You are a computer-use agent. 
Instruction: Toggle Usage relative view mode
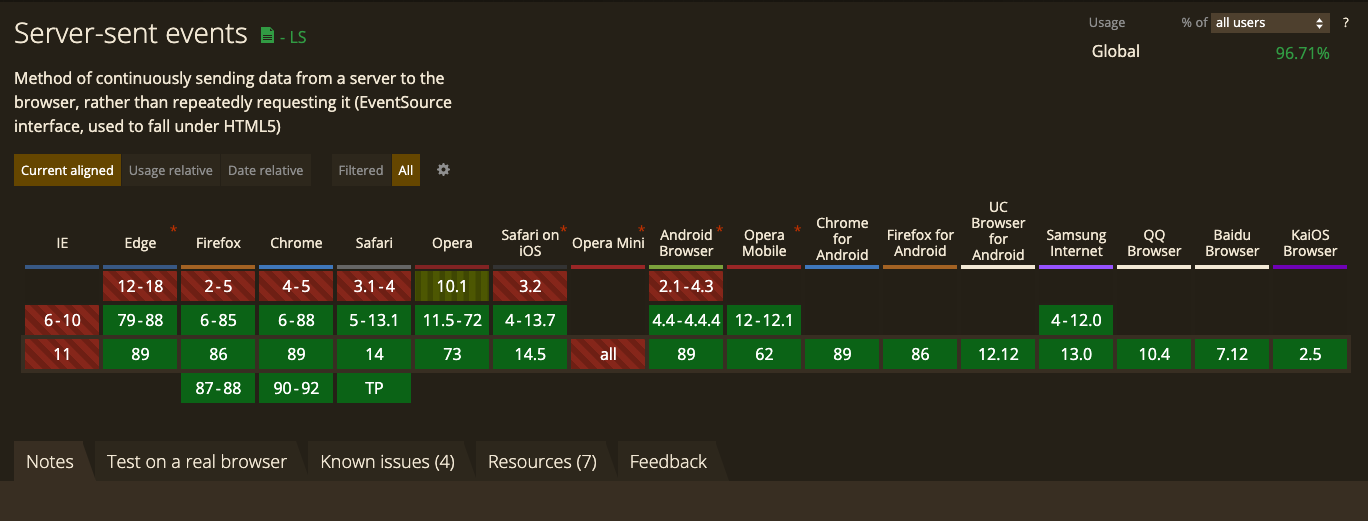(x=171, y=170)
